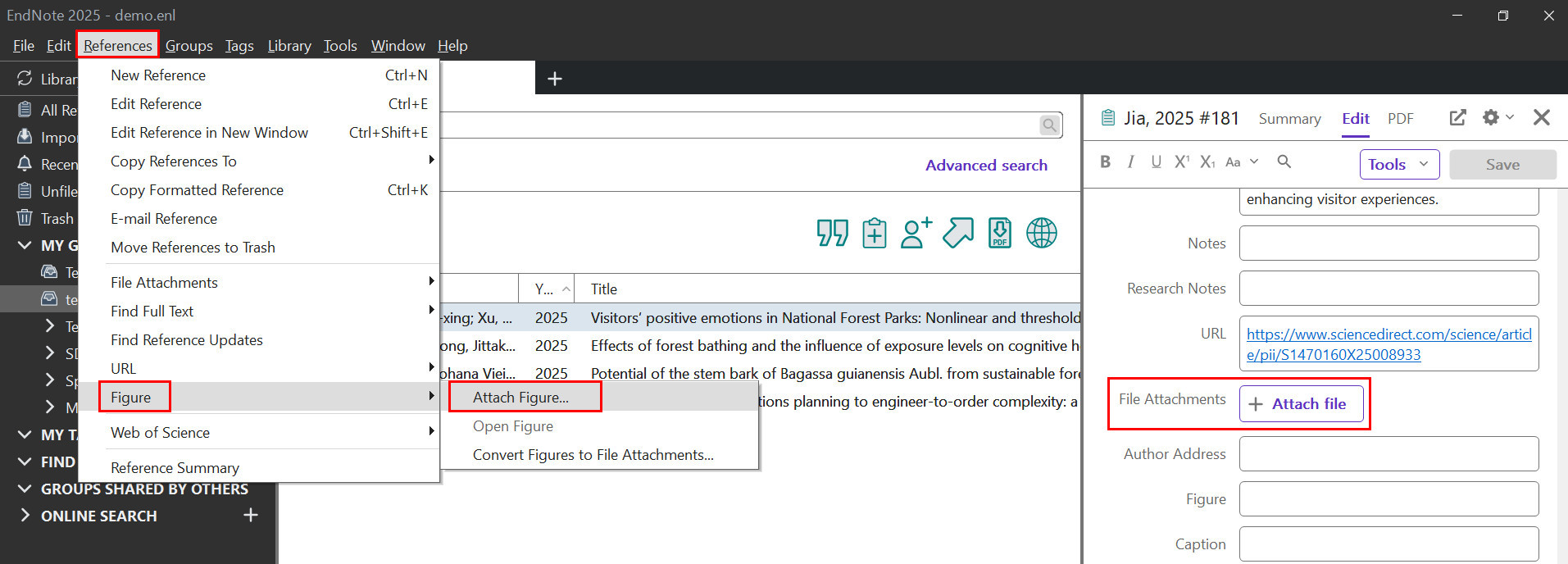This screenshot has height=564, width=1568.
Task: Click the Find Full Text PDF icon
Action: pyautogui.click(x=1000, y=233)
